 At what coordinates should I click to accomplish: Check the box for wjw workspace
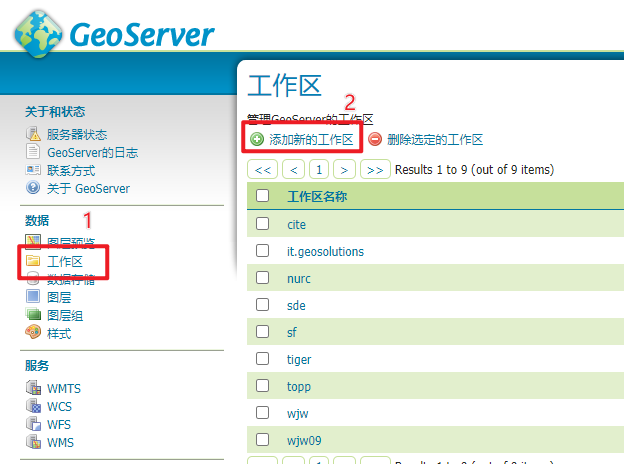click(262, 413)
